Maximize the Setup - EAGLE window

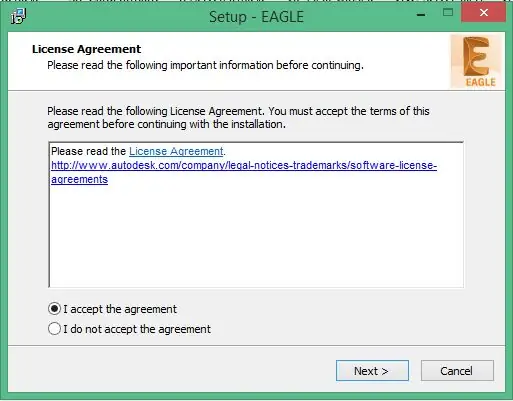(x=448, y=13)
